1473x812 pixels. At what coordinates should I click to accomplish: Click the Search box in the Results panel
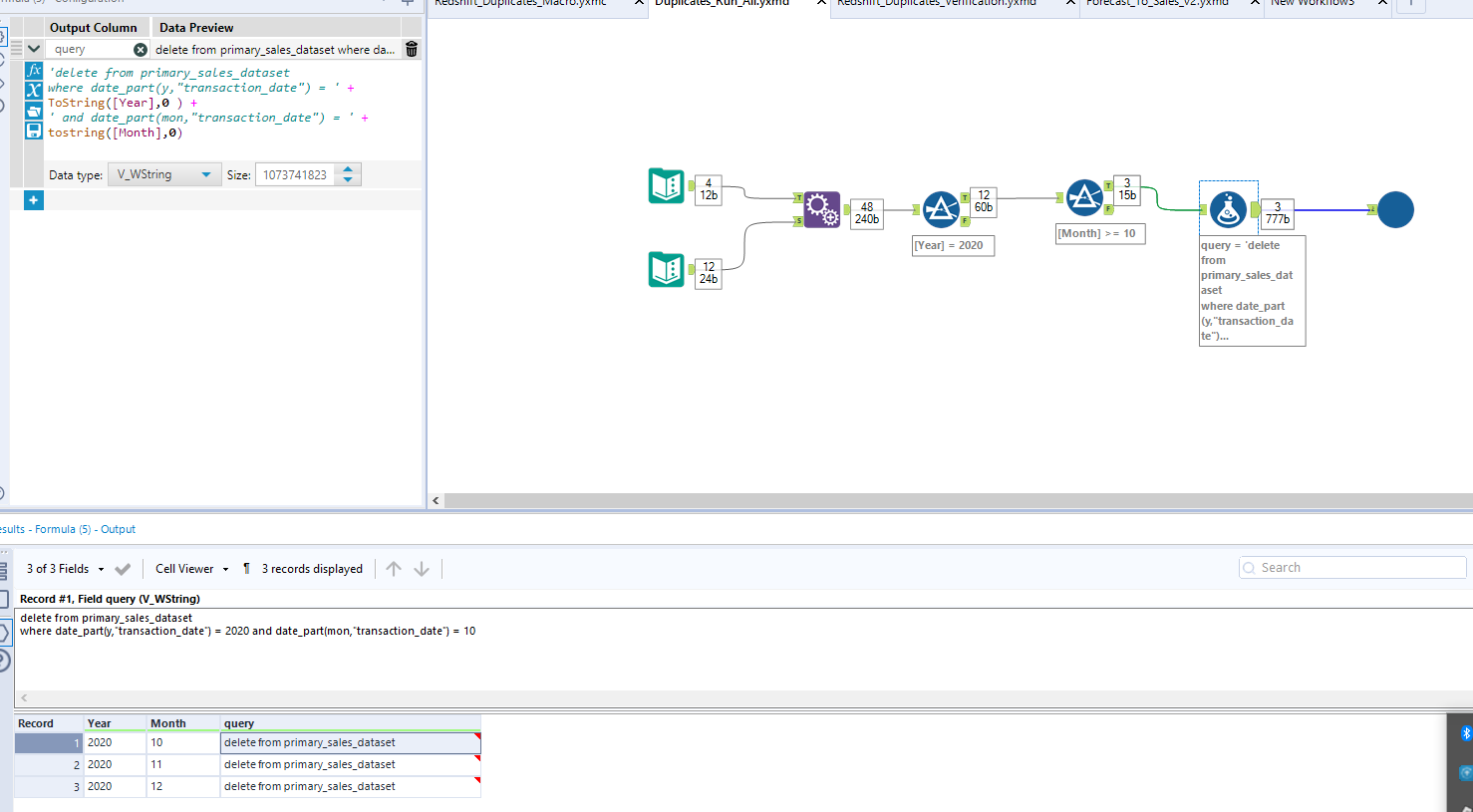tap(1350, 567)
